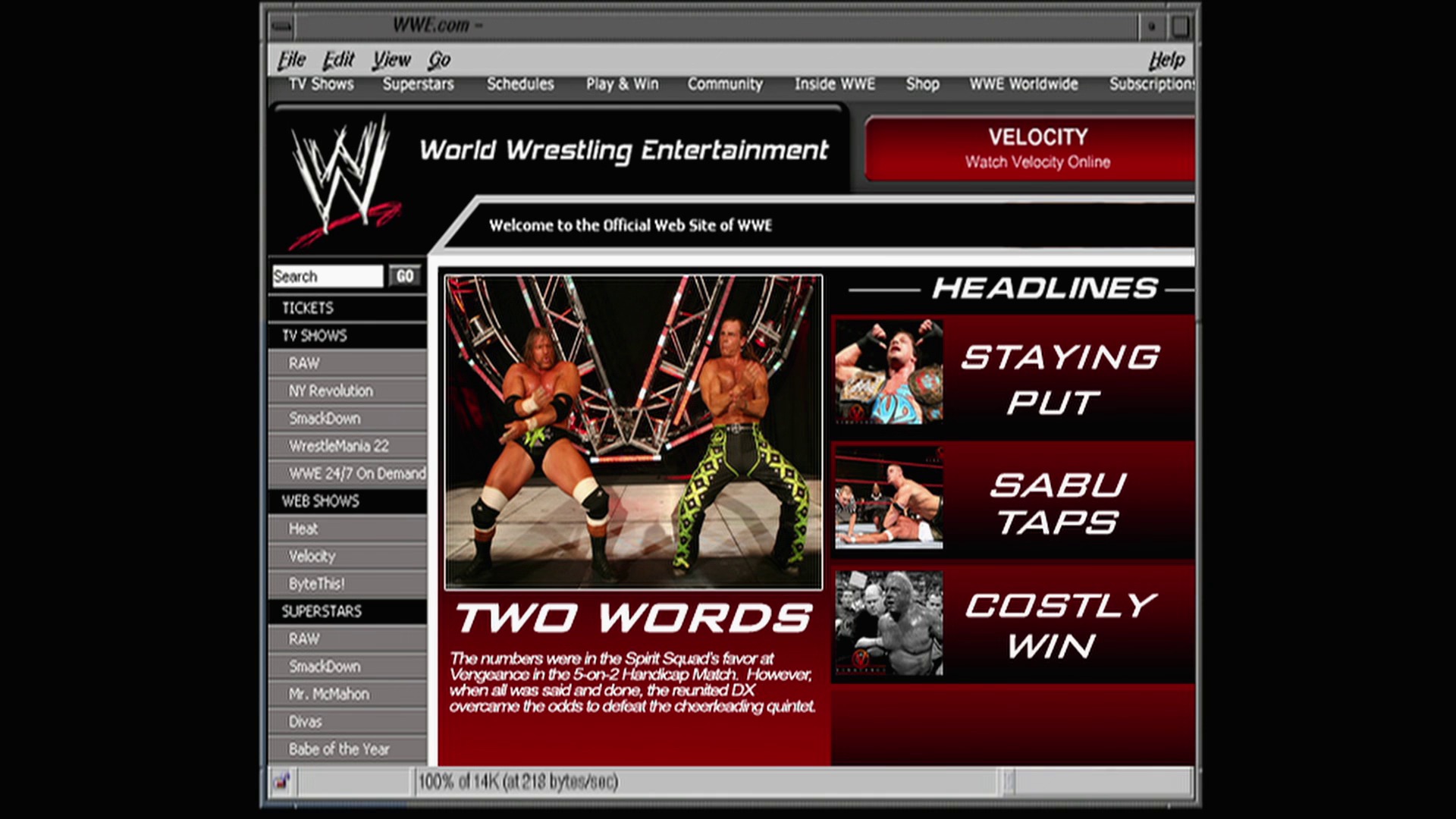Click the TWO WORDS story summary text
Image resolution: width=1456 pixels, height=819 pixels.
tap(632, 682)
